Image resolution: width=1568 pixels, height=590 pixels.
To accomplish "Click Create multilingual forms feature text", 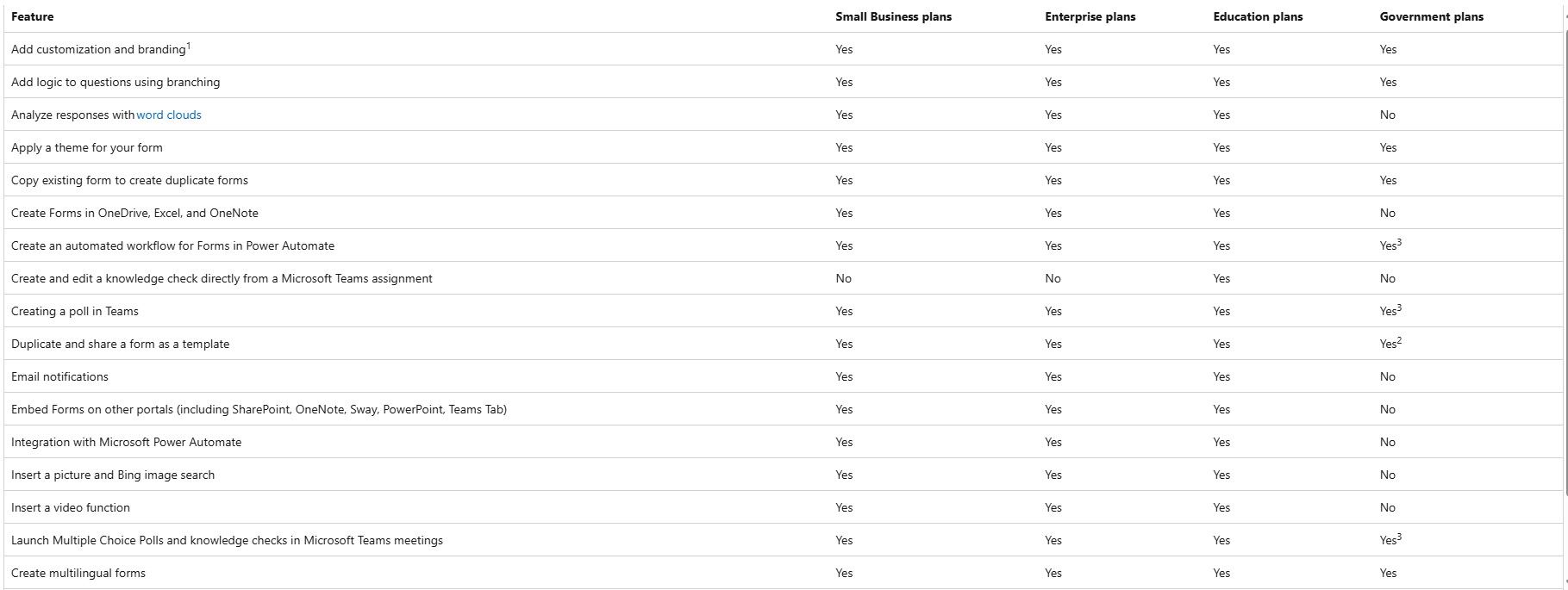I will (78, 573).
